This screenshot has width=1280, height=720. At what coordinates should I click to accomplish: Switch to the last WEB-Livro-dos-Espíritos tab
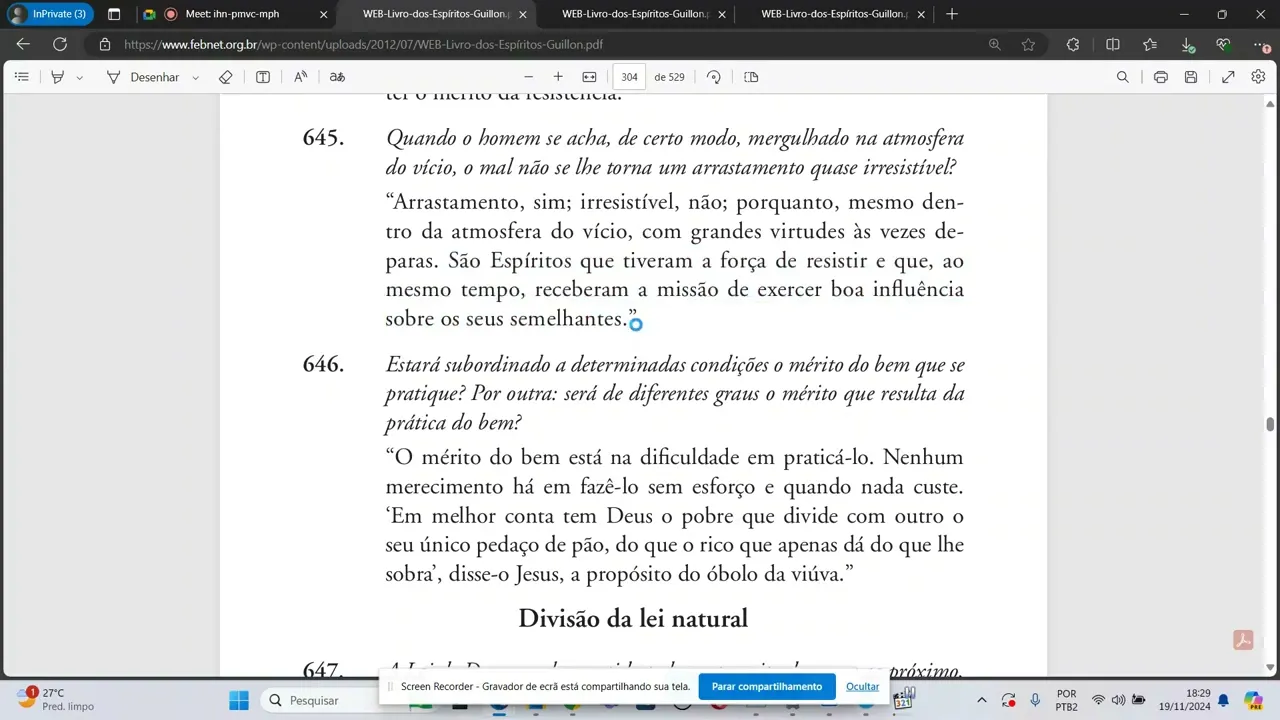click(833, 14)
